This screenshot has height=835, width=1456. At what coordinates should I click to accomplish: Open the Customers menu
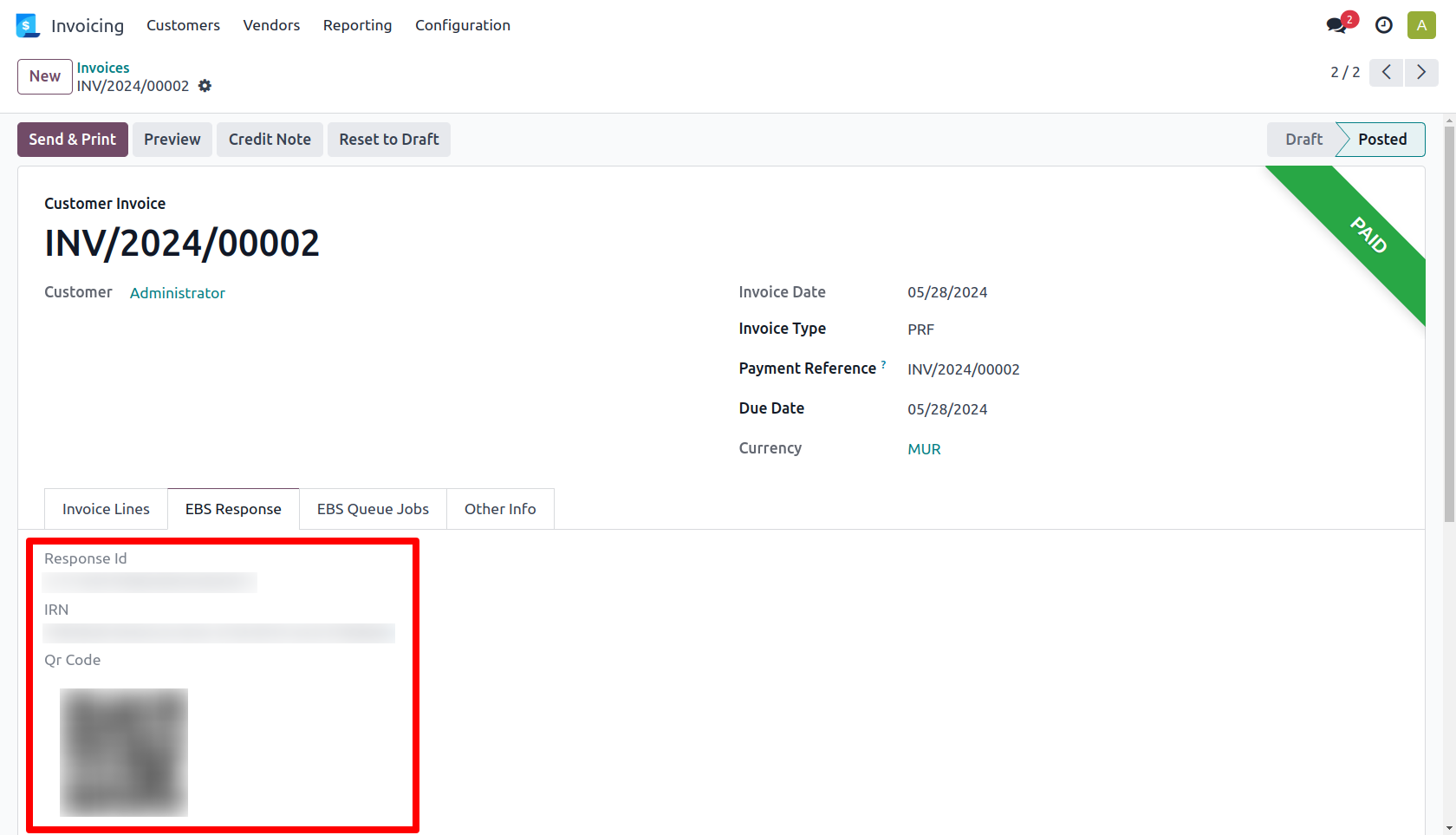coord(183,25)
